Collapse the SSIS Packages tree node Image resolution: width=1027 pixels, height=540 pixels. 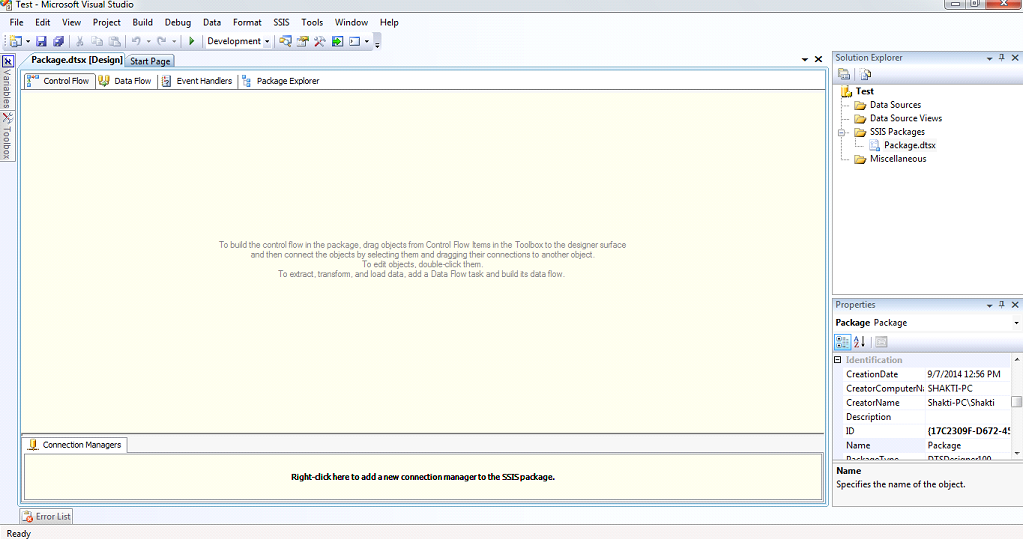(842, 132)
